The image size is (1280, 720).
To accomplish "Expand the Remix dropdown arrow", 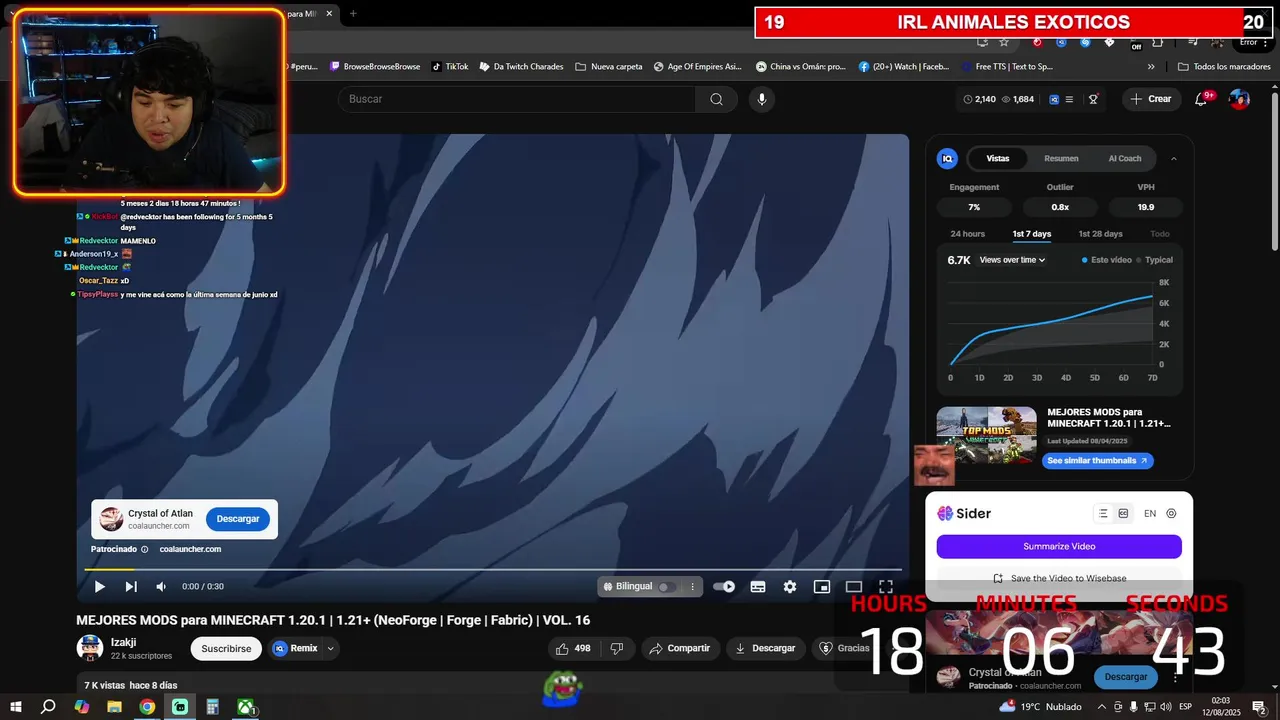I will (331, 648).
